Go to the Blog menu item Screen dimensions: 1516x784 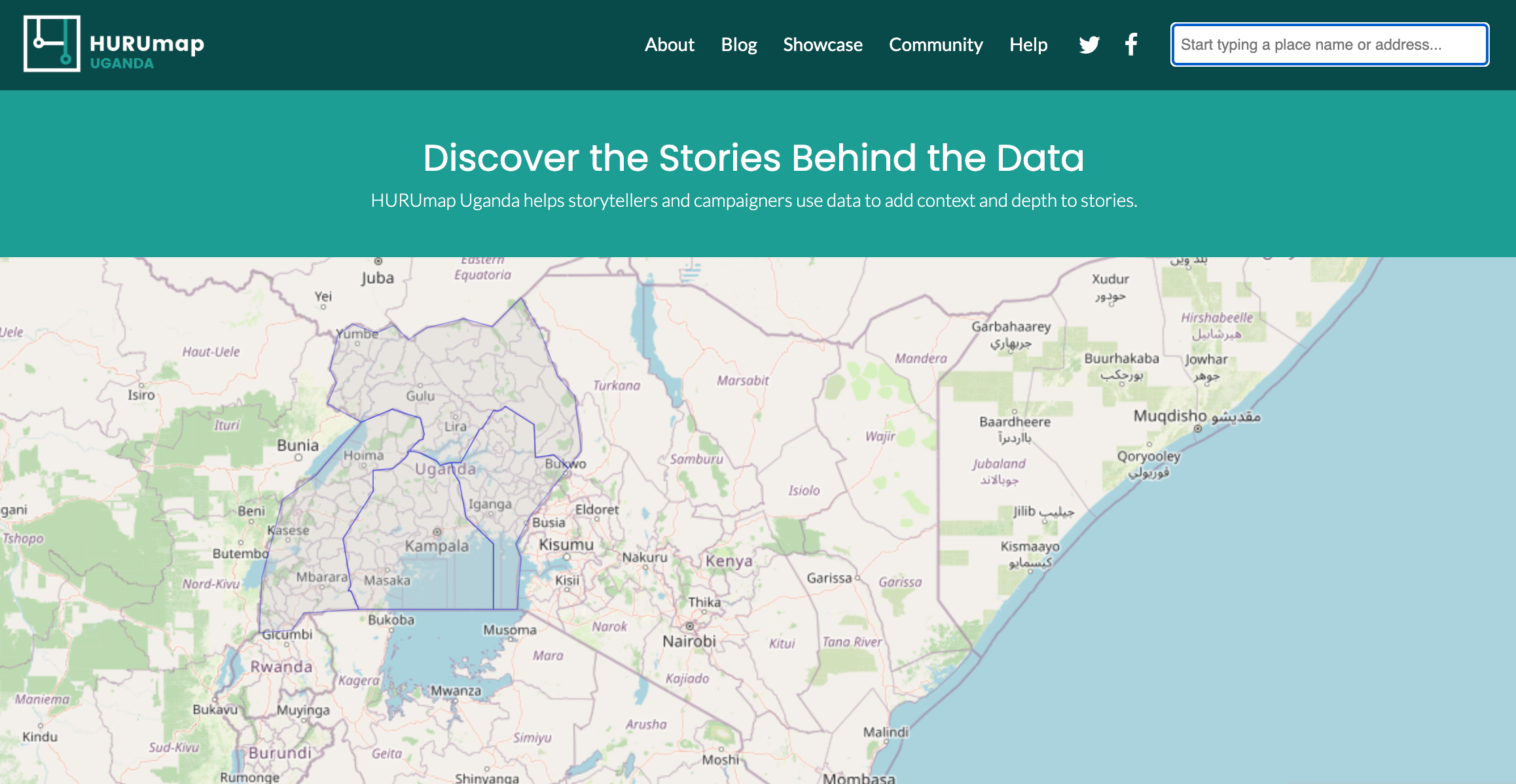(738, 45)
